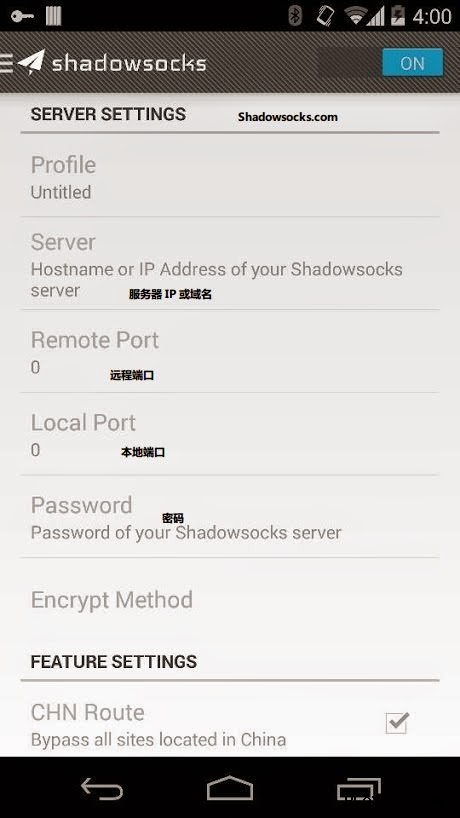Open the hamburger navigation menu
The image size is (460, 818).
(6, 63)
